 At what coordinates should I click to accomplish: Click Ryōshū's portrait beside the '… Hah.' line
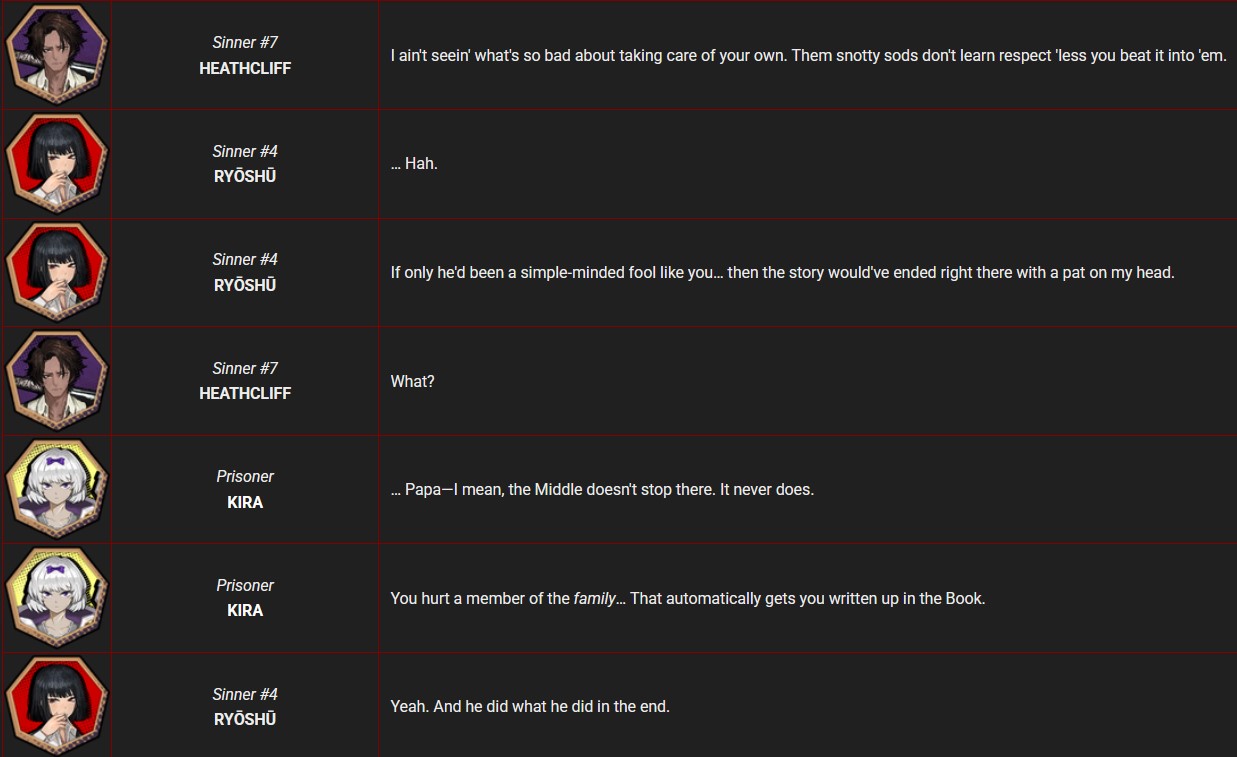click(56, 162)
